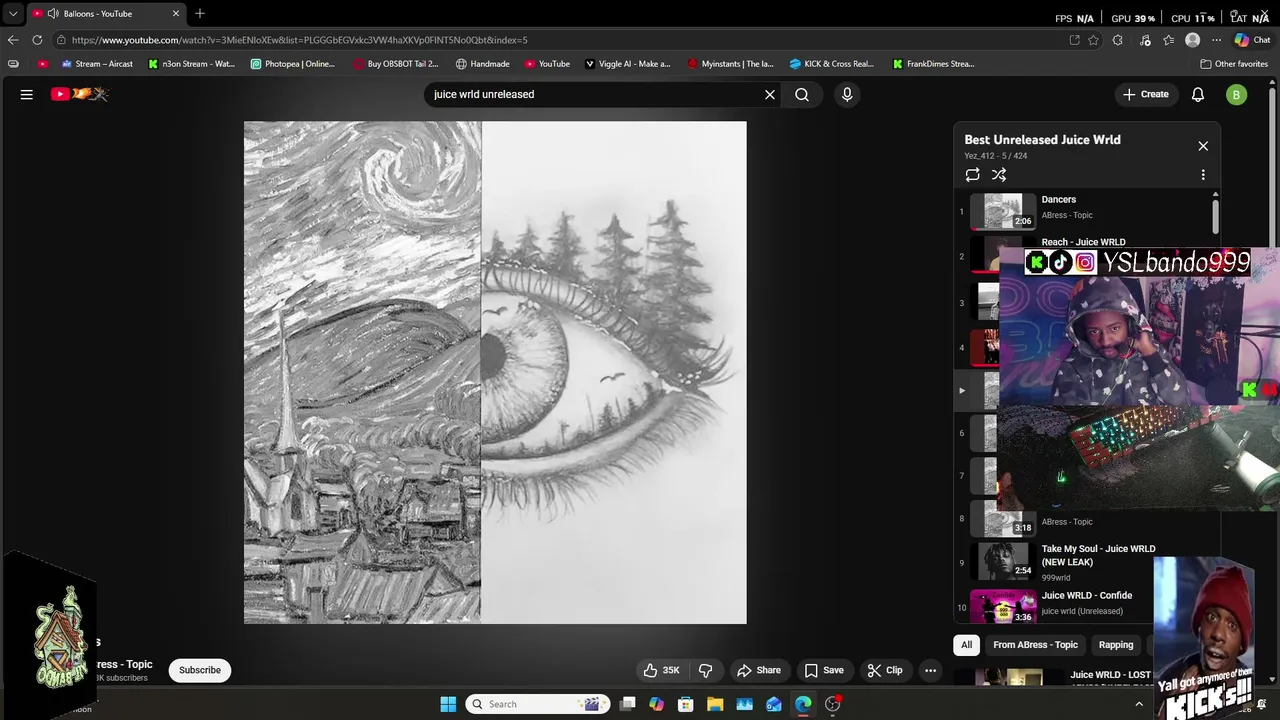Image resolution: width=1280 pixels, height=720 pixels.
Task: Save the video to a playlist
Action: click(824, 670)
